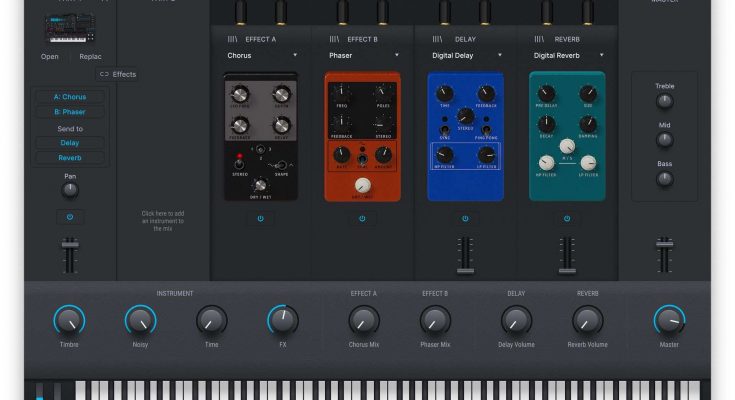Image resolution: width=735 pixels, height=400 pixels.
Task: Click the instrument Pan knob
Action: (70, 191)
